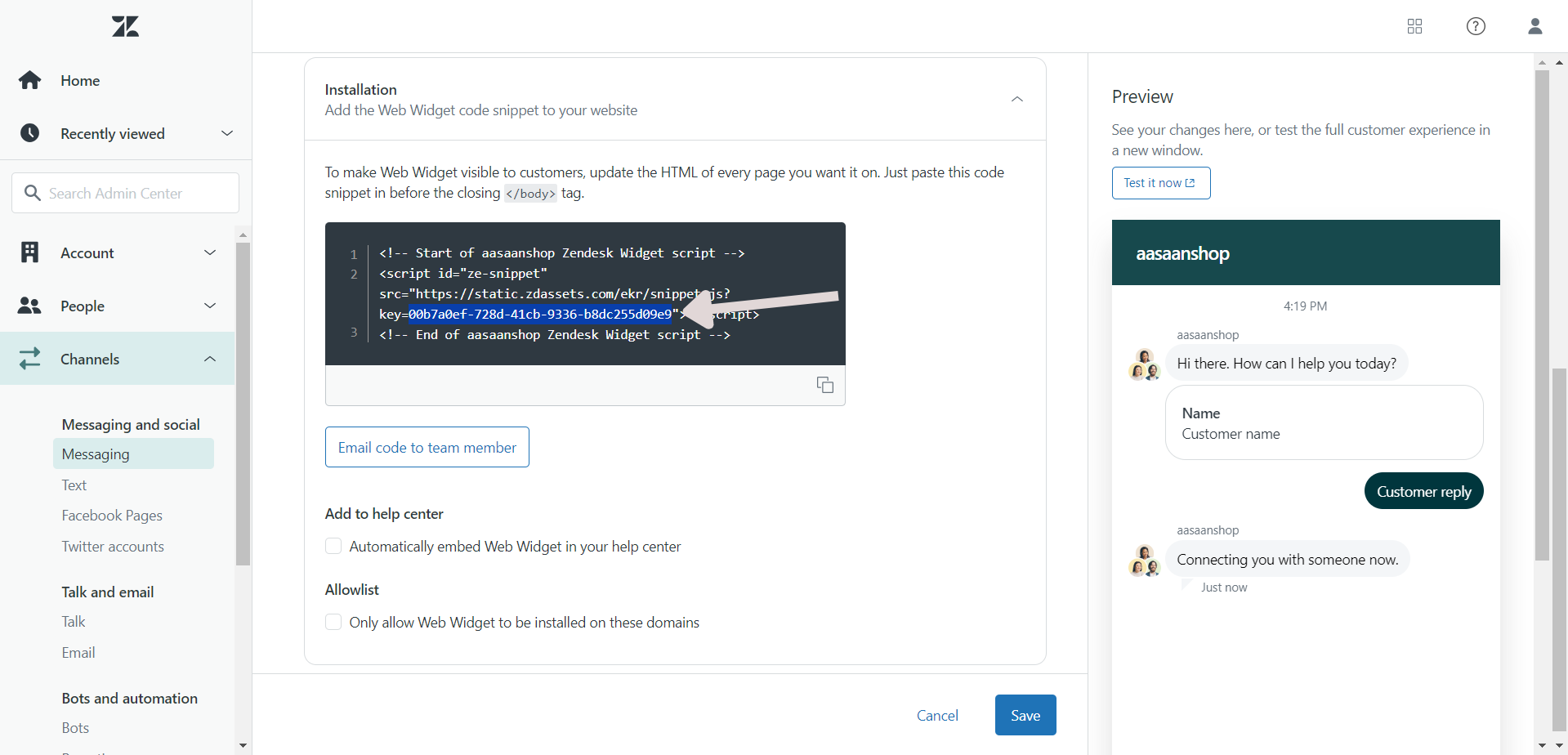The image size is (1568, 755).
Task: Click the 'Bots and automation' heading
Action: click(x=130, y=698)
